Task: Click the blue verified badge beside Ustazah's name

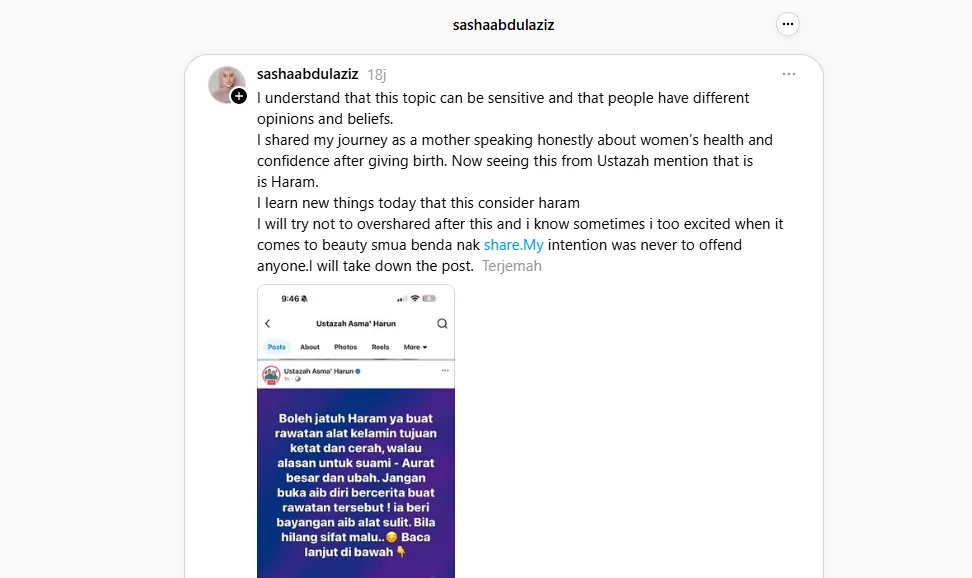Action: pyautogui.click(x=357, y=371)
